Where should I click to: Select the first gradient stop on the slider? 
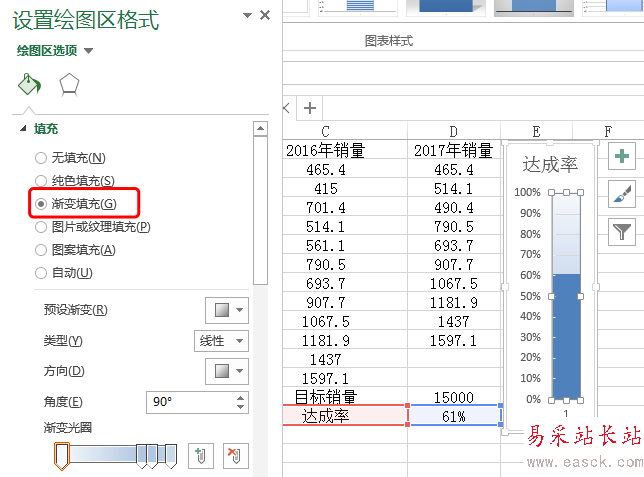pyautogui.click(x=62, y=456)
